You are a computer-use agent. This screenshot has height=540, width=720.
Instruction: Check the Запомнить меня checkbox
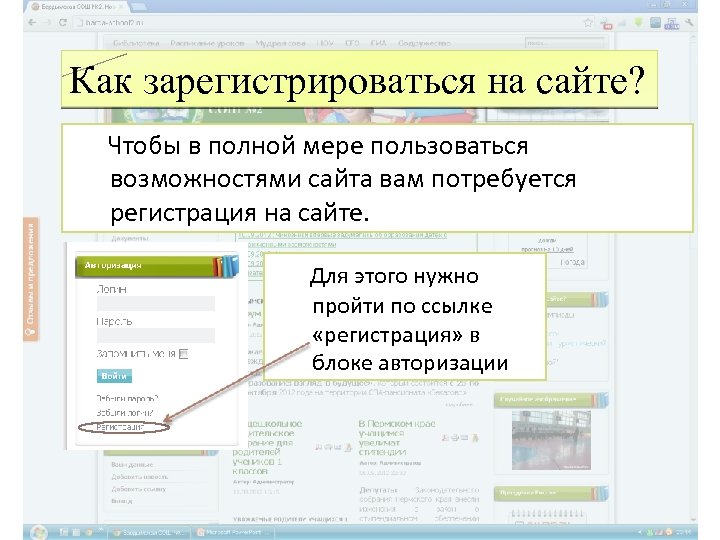pyautogui.click(x=183, y=354)
